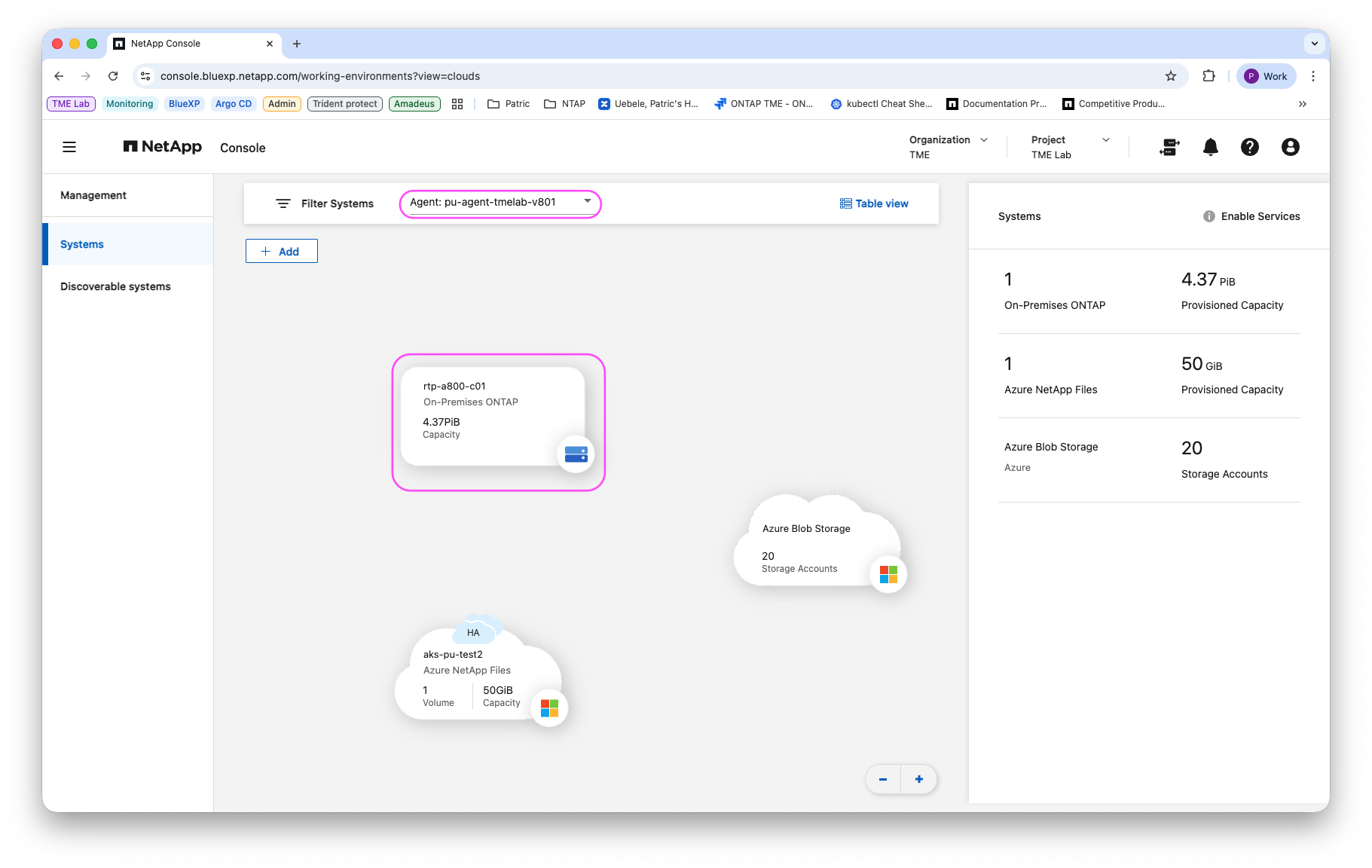This screenshot has height=868, width=1372.
Task: Switch to Table view
Action: 874,203
